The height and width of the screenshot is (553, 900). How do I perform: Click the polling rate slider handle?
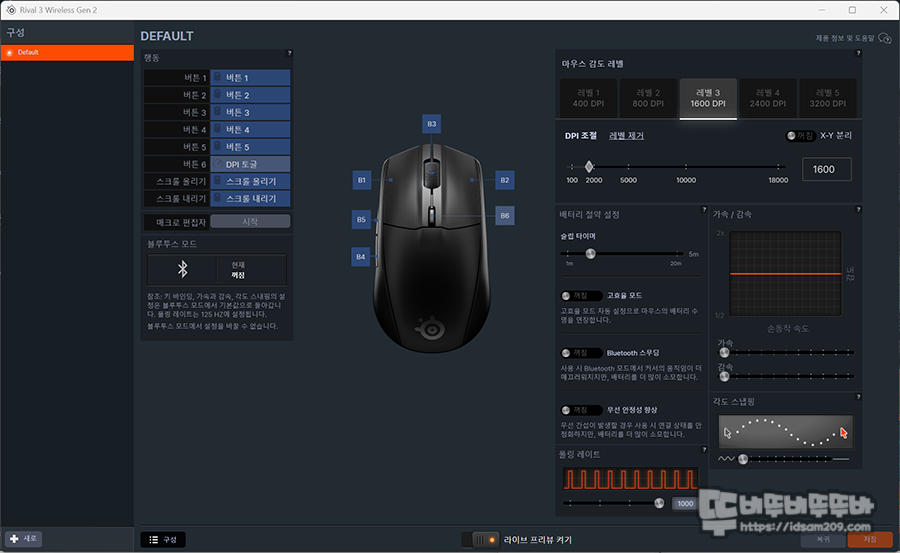click(x=659, y=503)
